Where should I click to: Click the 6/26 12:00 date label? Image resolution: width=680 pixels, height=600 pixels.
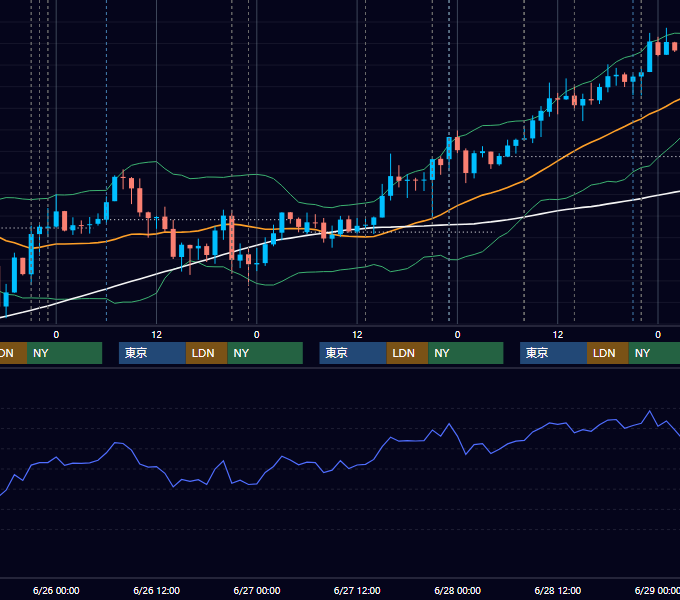click(157, 590)
